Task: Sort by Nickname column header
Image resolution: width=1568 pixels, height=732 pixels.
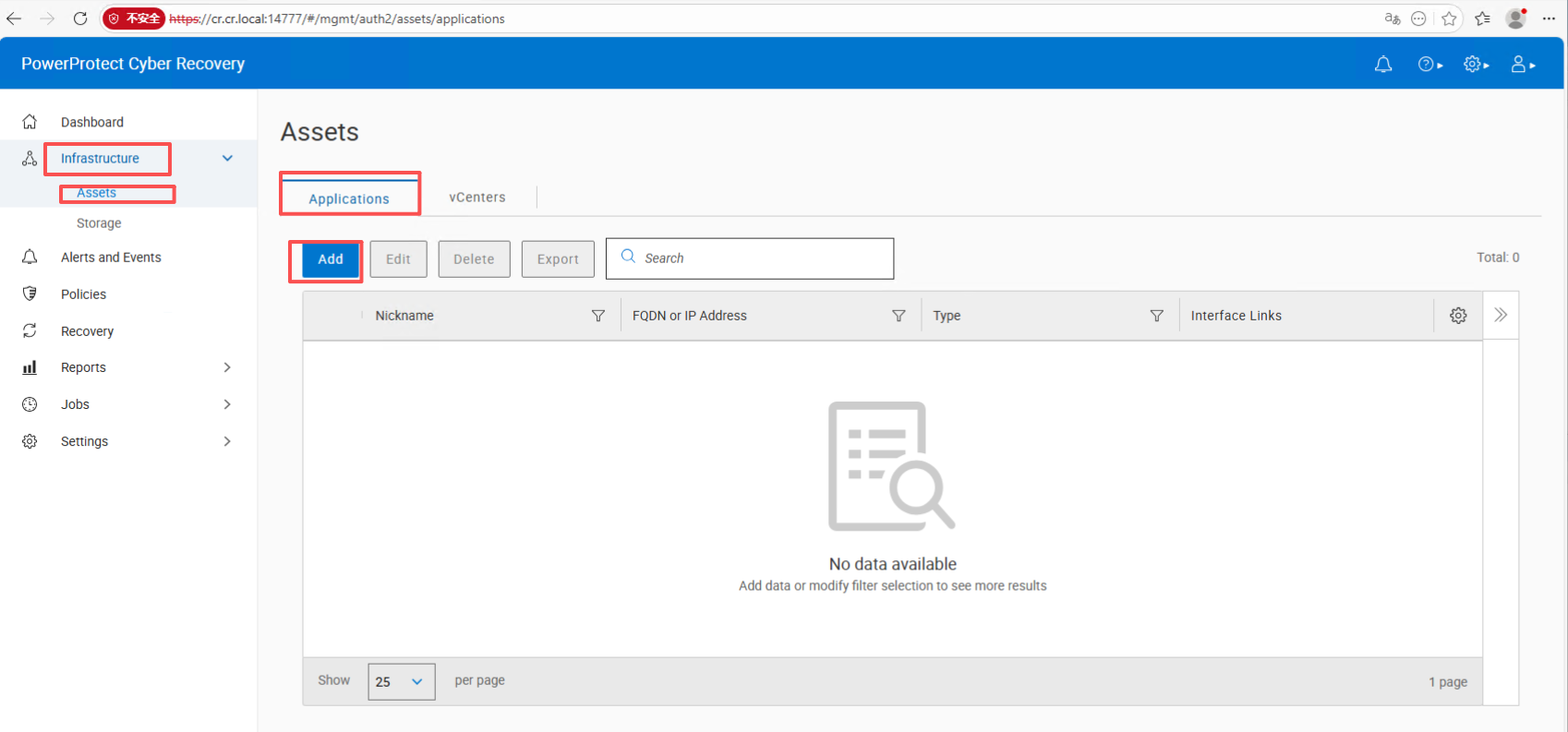Action: coord(404,316)
